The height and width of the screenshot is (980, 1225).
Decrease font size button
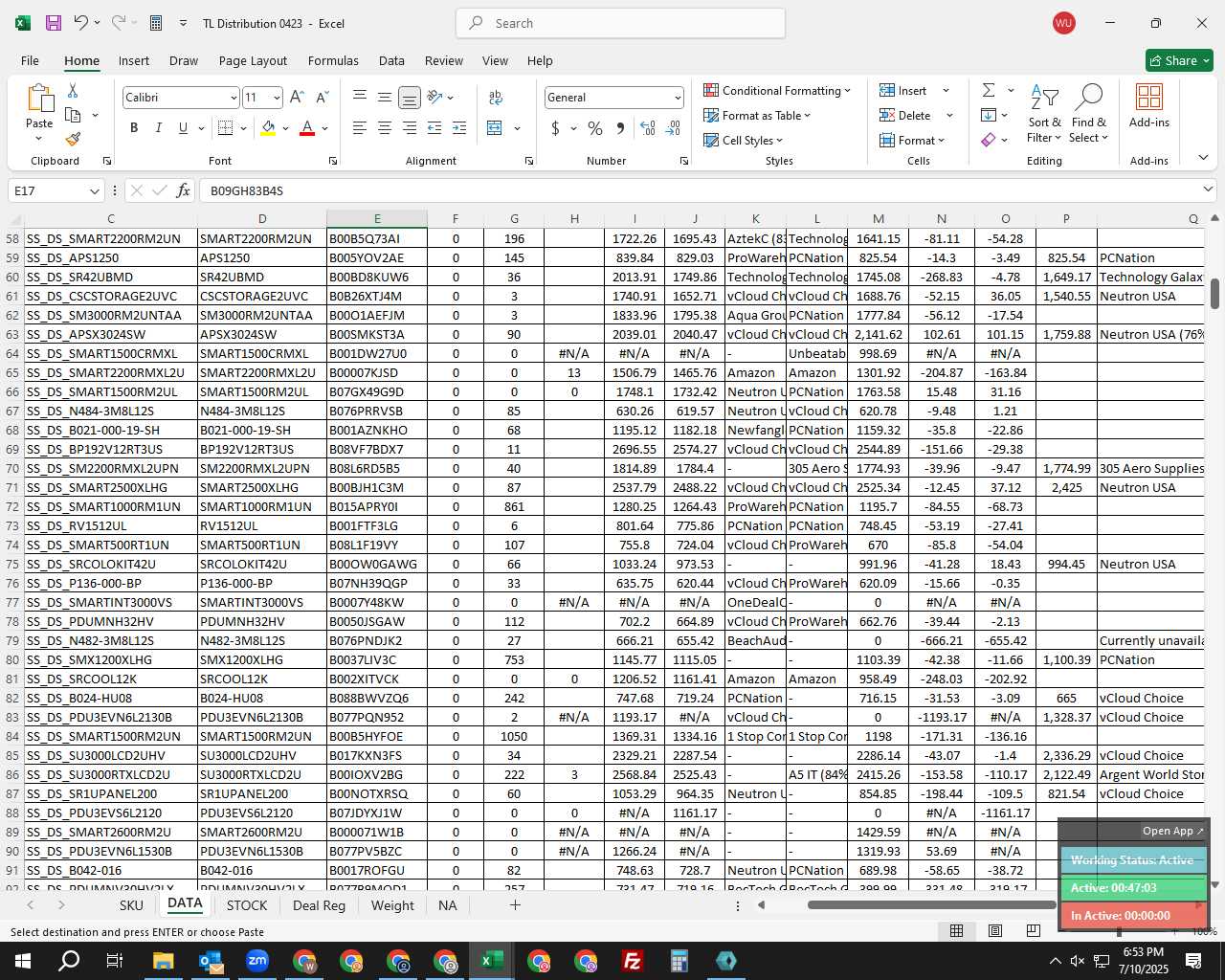[x=322, y=98]
